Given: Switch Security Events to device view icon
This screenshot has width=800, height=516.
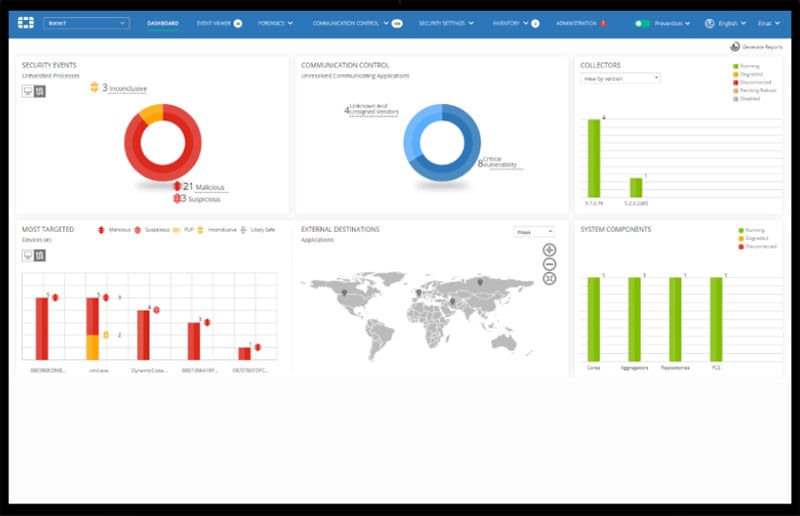Looking at the screenshot, I should pyautogui.click(x=29, y=91).
